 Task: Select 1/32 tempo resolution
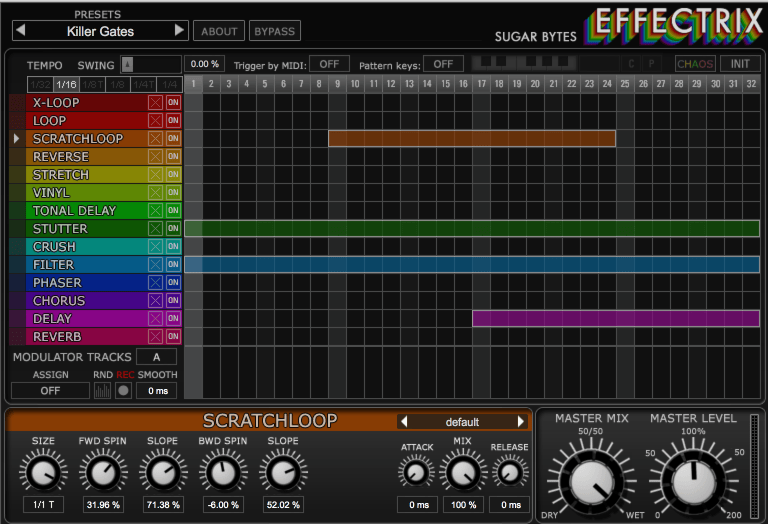click(40, 85)
